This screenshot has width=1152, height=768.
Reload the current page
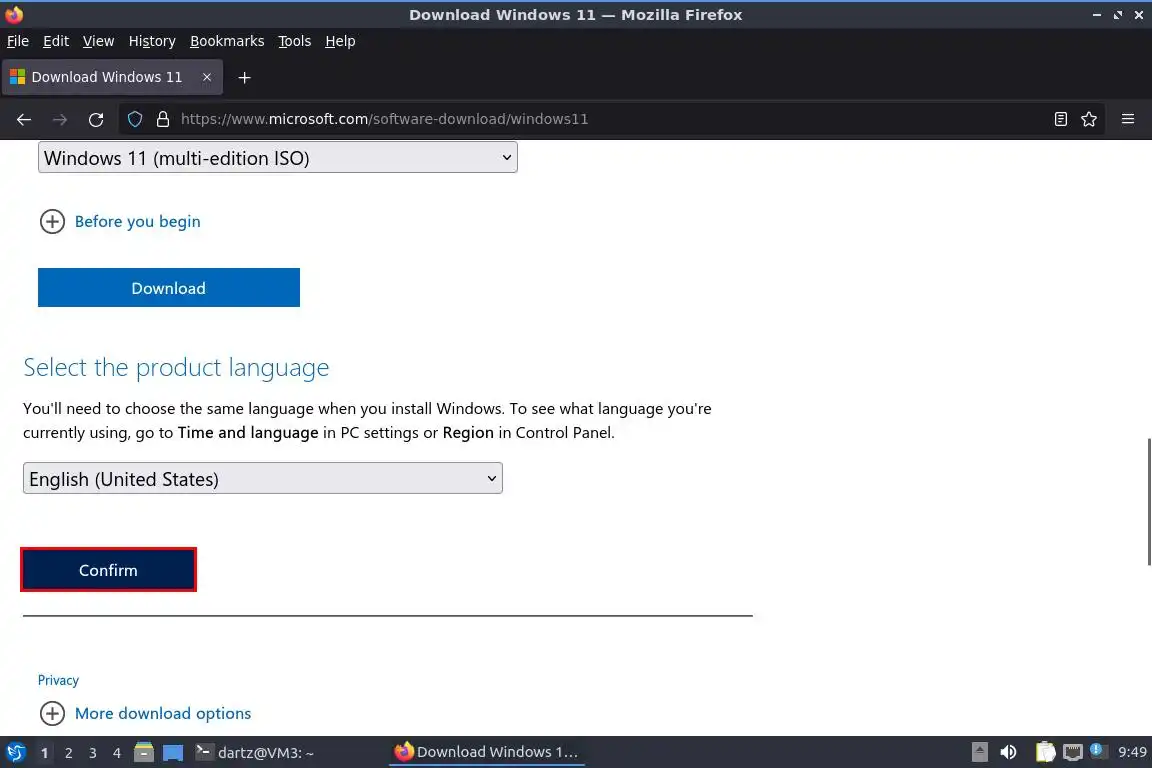(x=96, y=119)
